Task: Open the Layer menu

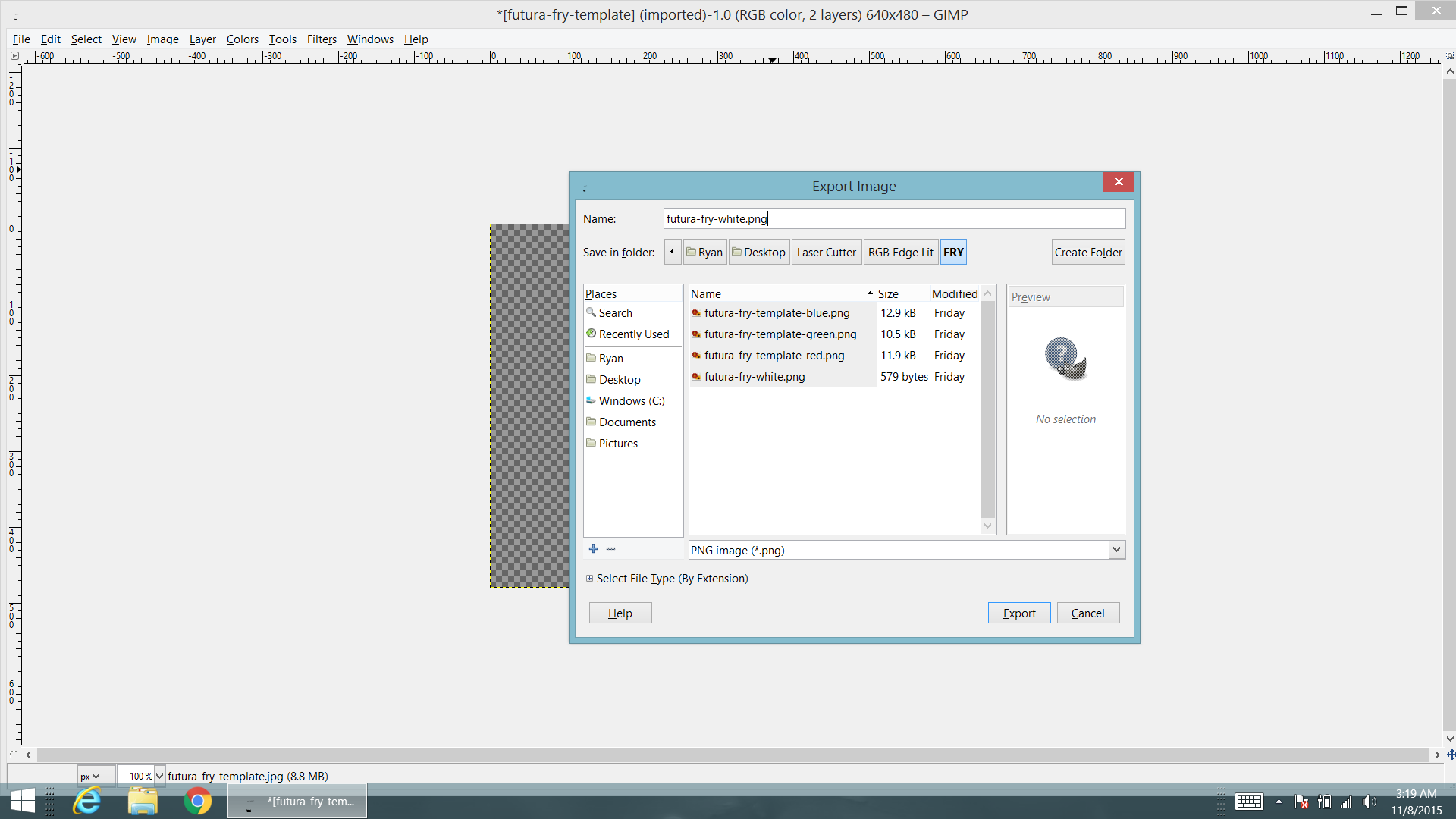Action: pos(202,39)
